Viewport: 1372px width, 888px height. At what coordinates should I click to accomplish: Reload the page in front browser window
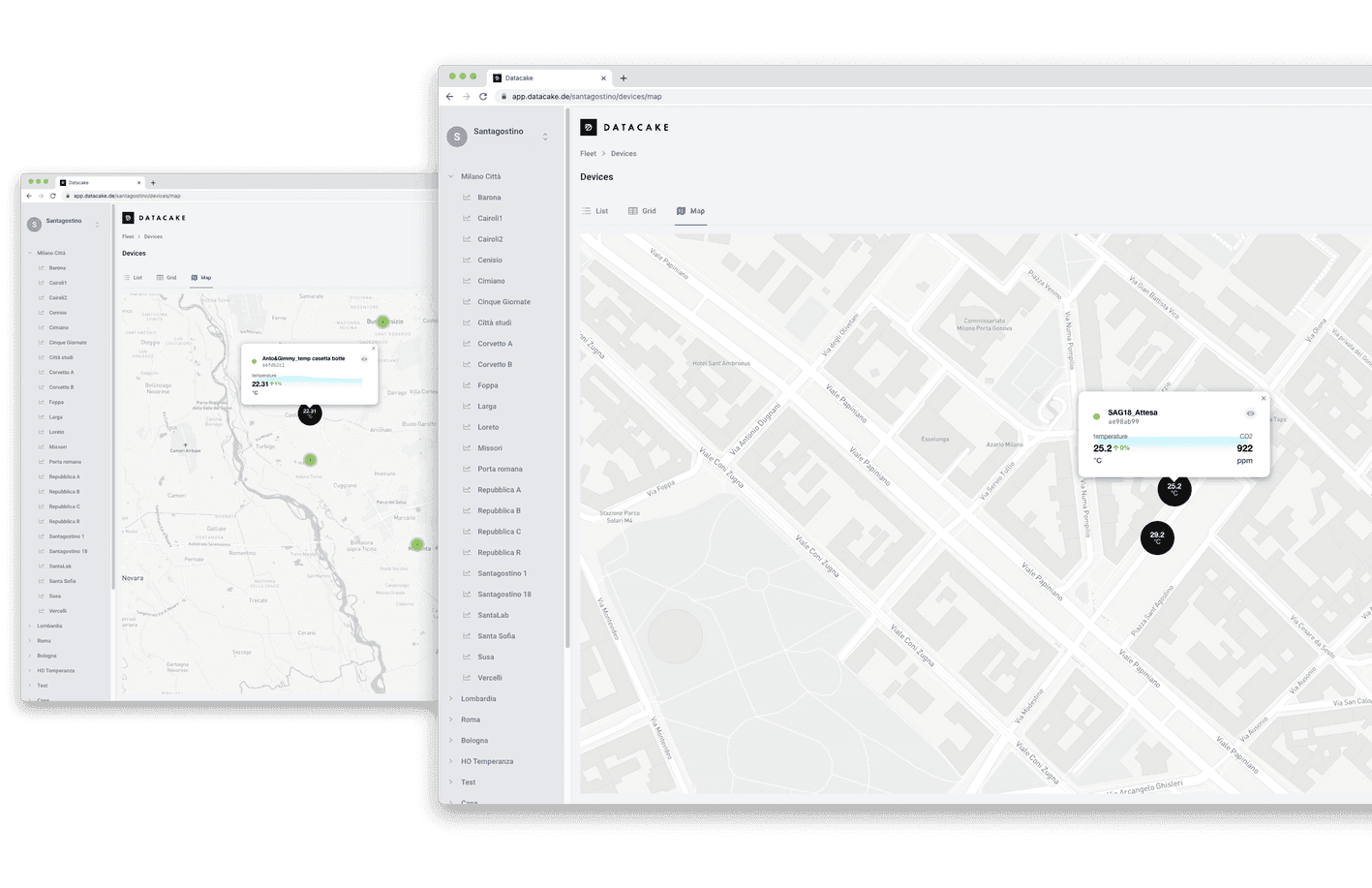click(x=483, y=97)
